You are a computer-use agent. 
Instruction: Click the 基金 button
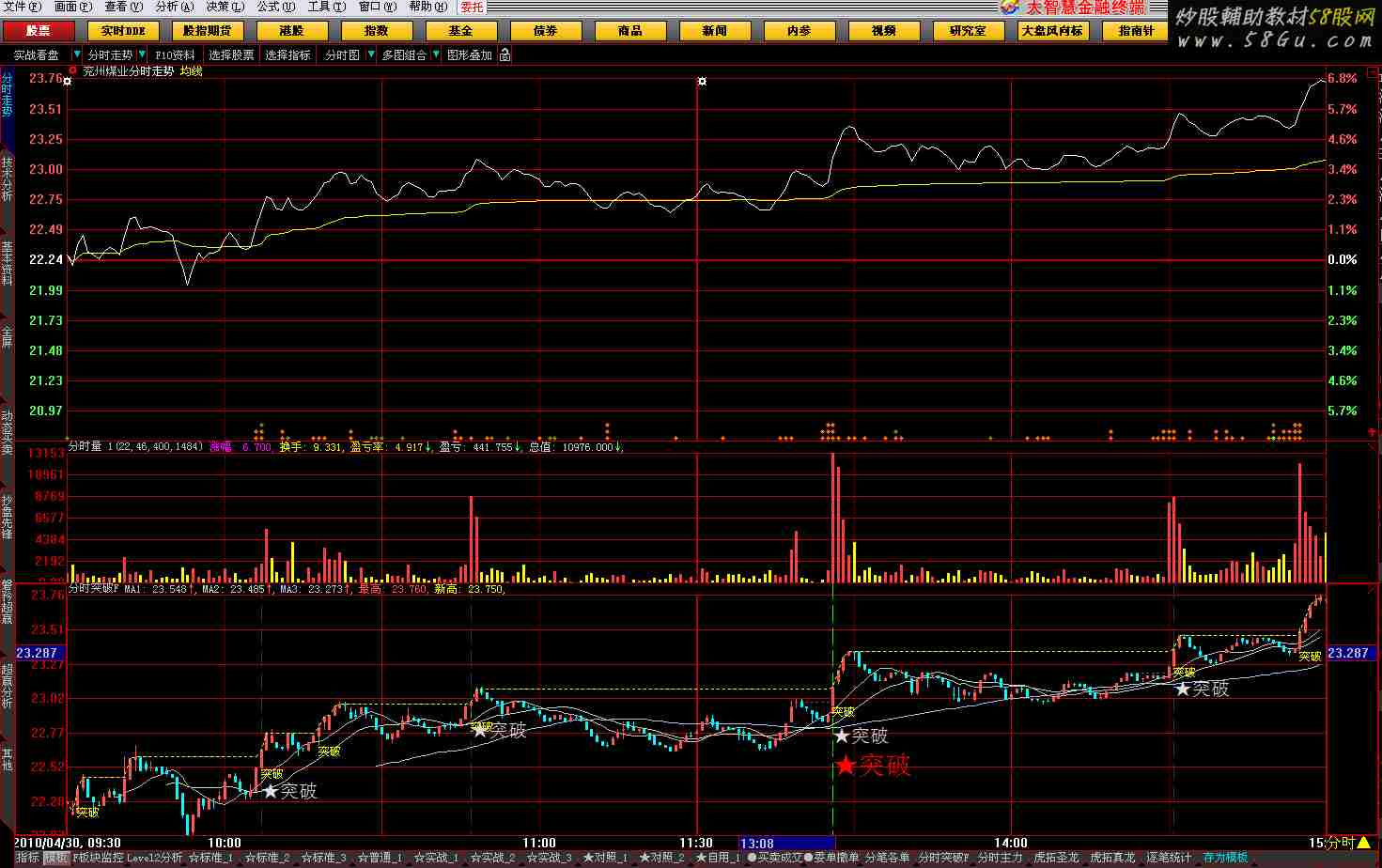click(x=461, y=31)
